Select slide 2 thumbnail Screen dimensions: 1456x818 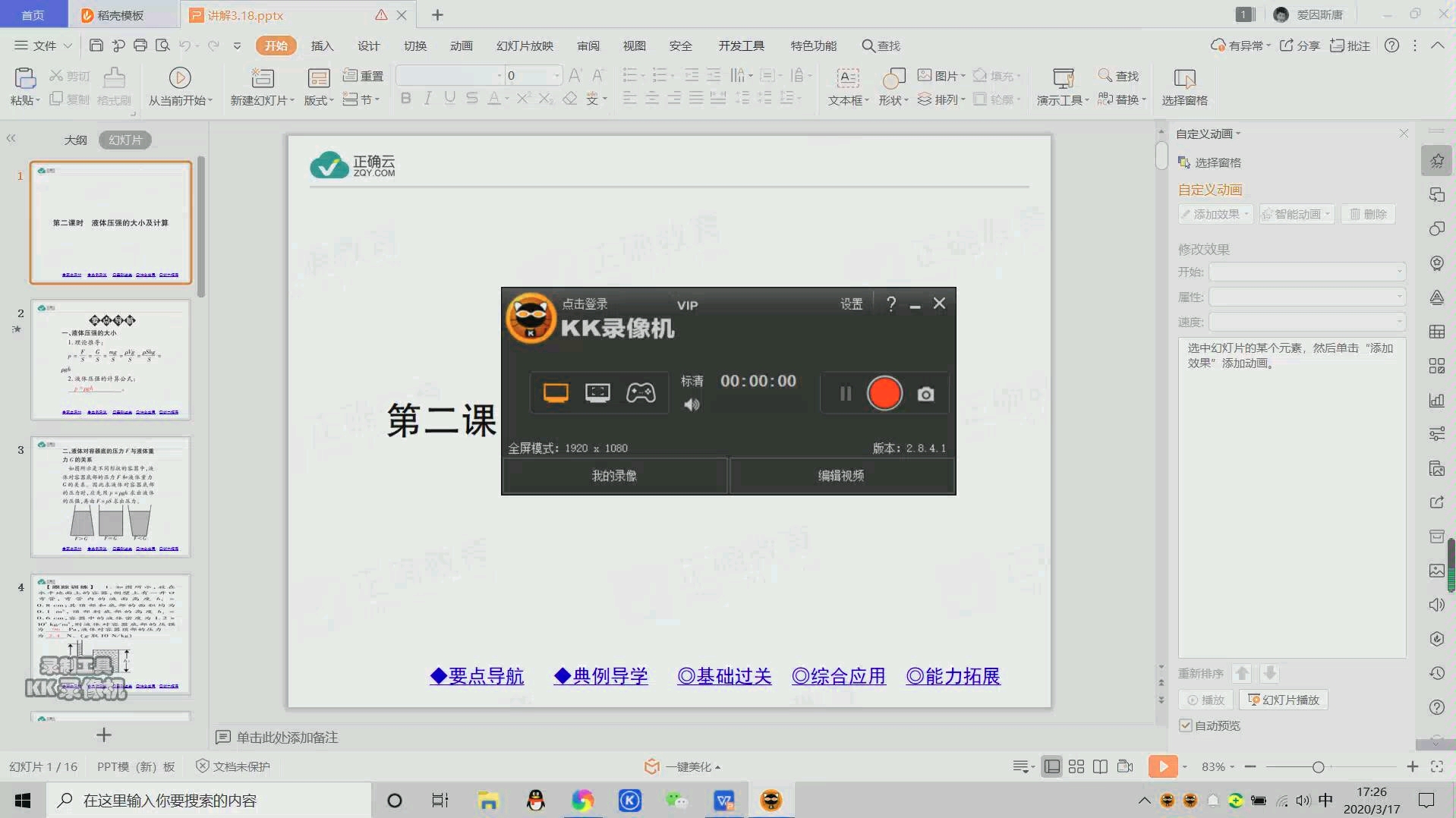[111, 360]
